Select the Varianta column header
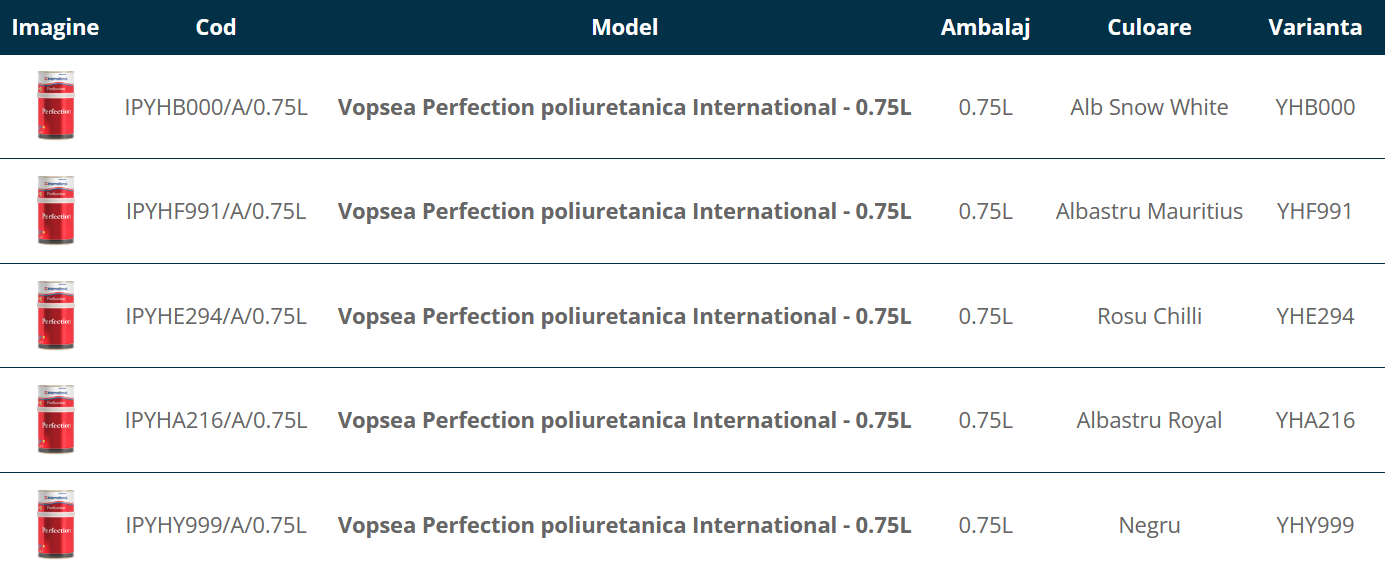Screen dimensions: 1385x575 [x=1315, y=27]
